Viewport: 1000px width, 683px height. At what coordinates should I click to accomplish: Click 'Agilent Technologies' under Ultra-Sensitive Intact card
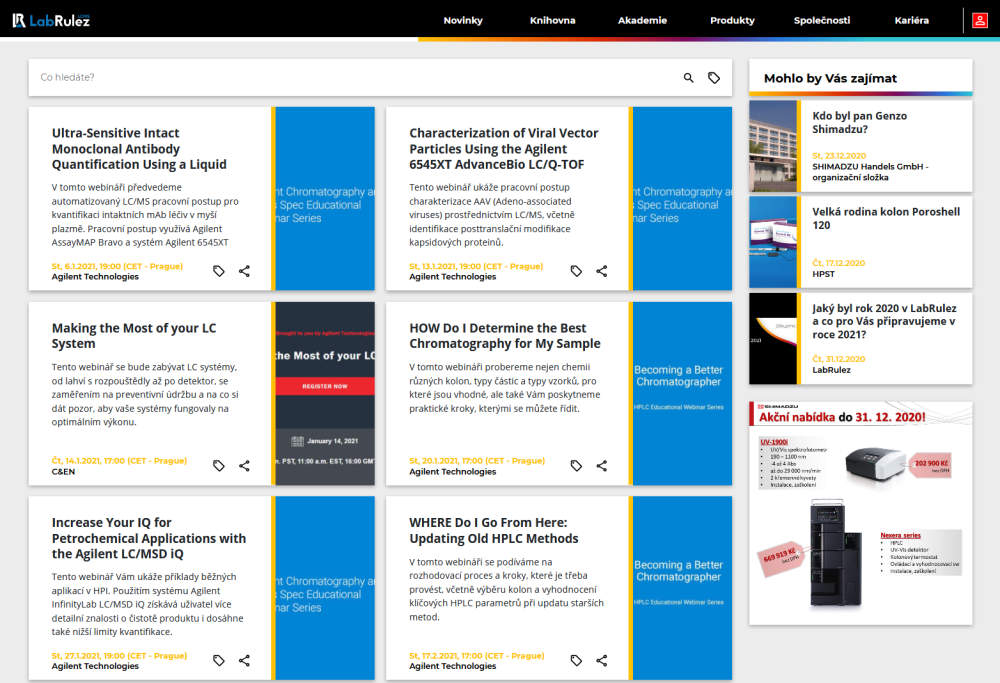(95, 277)
